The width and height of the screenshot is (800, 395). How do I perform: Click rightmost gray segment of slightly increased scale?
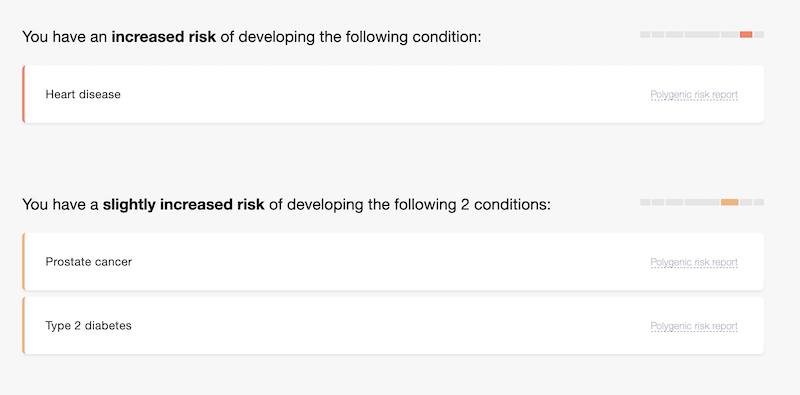pos(759,202)
